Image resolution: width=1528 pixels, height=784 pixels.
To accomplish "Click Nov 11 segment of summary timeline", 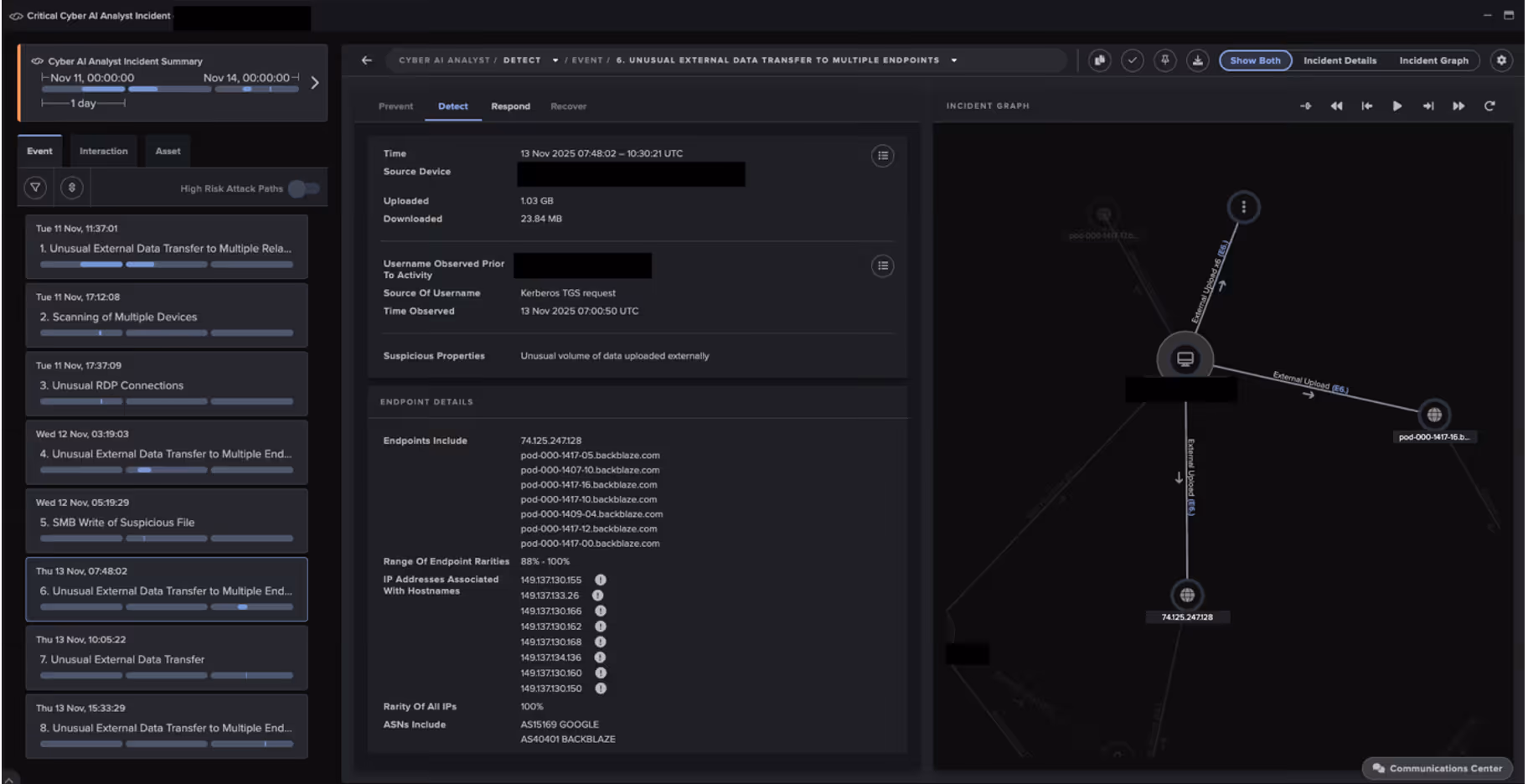I will 84,89.
